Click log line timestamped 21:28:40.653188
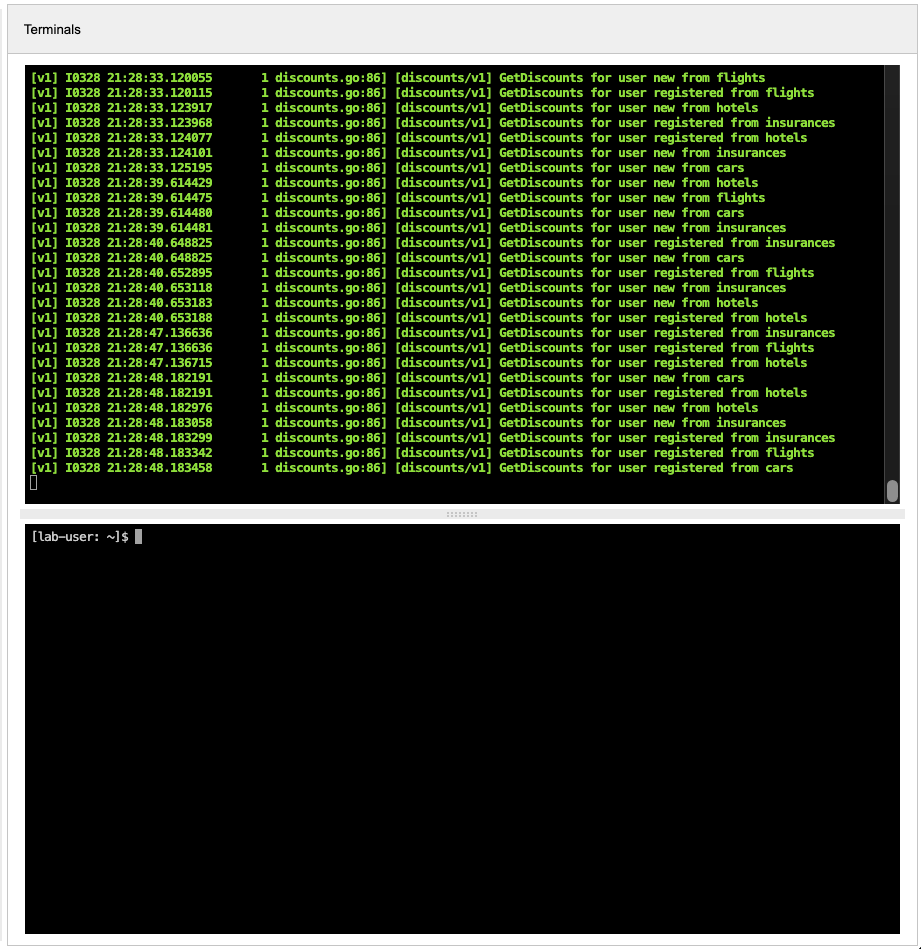This screenshot has height=949, width=921. (419, 318)
